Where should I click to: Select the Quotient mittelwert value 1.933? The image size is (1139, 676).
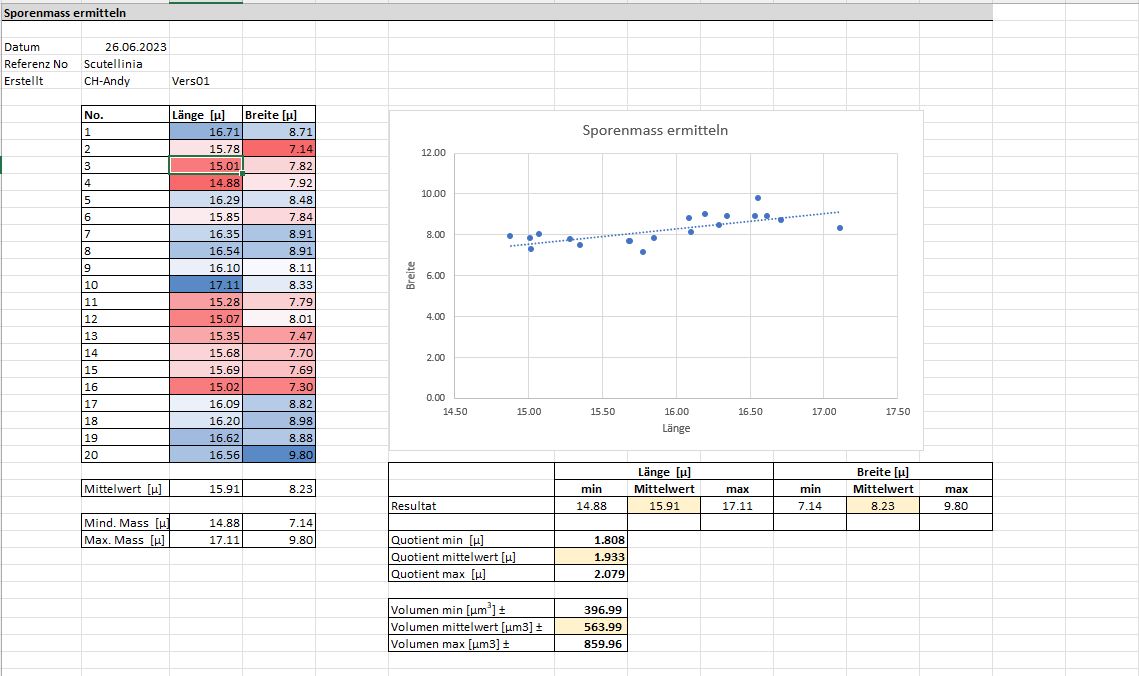tap(591, 557)
